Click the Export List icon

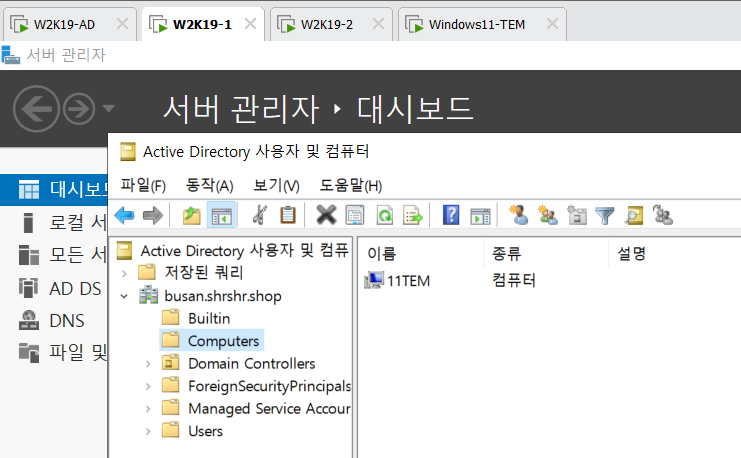point(413,216)
